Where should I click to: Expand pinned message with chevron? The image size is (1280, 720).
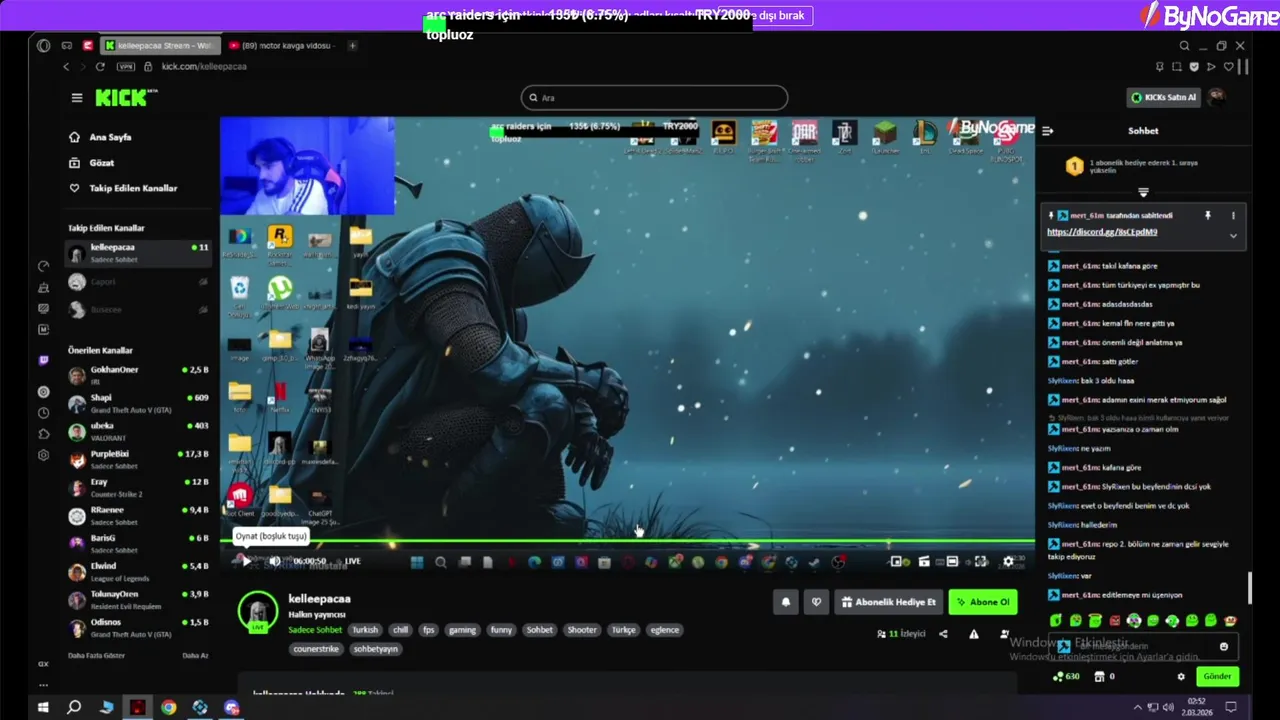(1233, 236)
